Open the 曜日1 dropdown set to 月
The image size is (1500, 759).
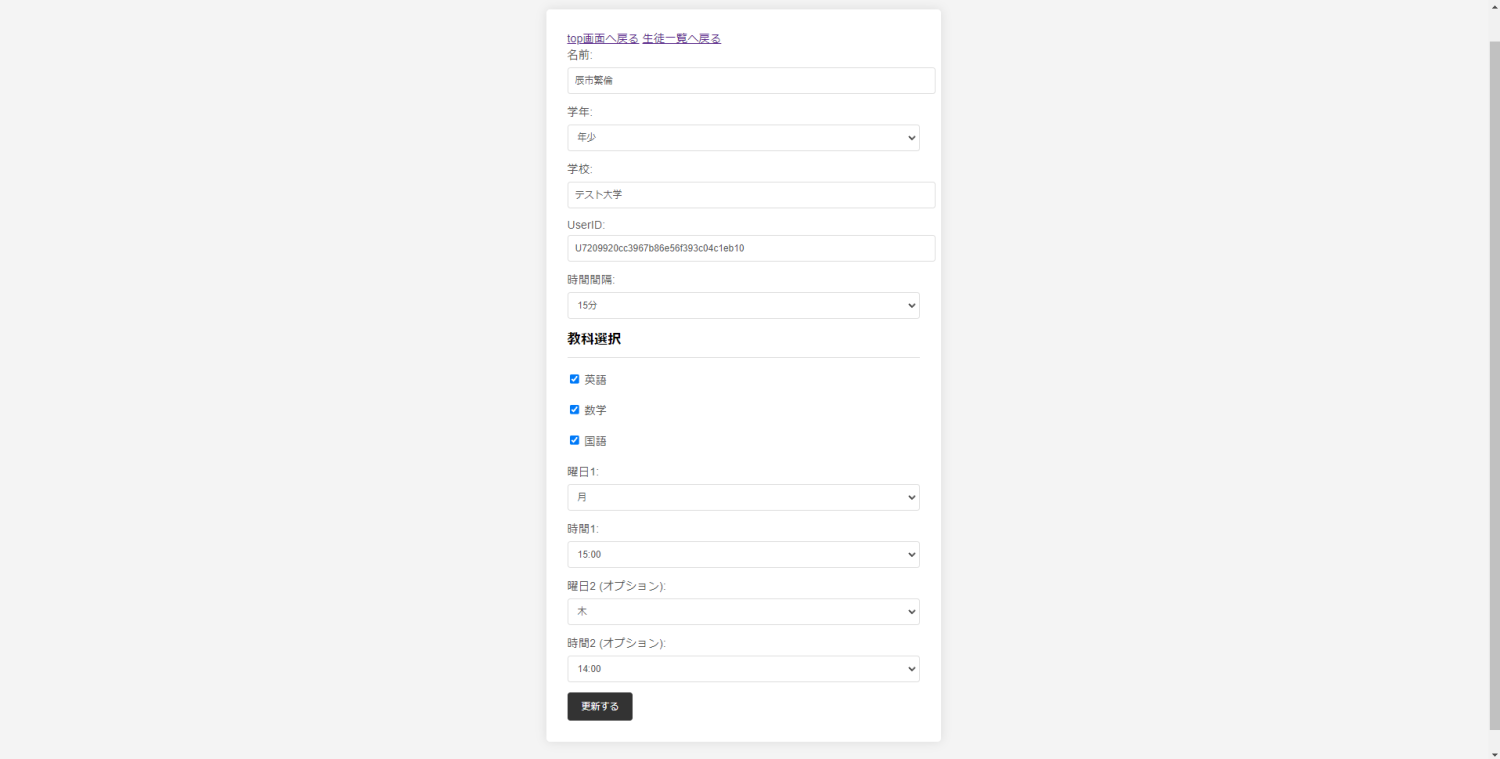tap(742, 497)
